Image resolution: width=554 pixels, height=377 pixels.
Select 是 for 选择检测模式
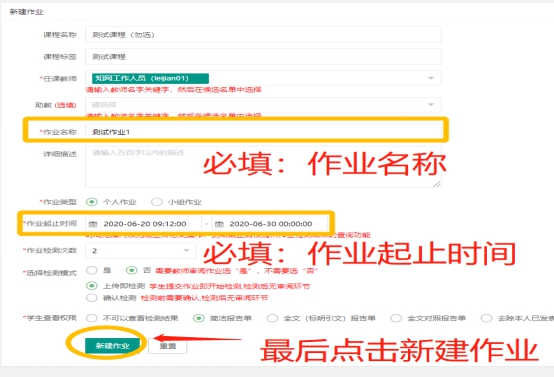click(x=92, y=271)
